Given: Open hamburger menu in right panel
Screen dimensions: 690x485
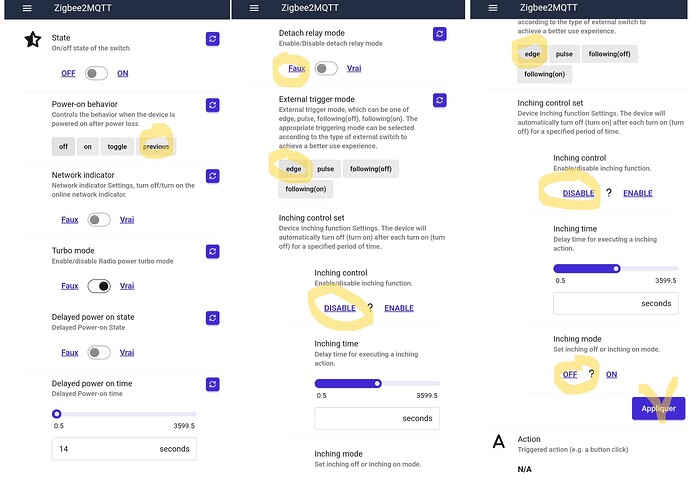Looking at the screenshot, I should (x=492, y=8).
